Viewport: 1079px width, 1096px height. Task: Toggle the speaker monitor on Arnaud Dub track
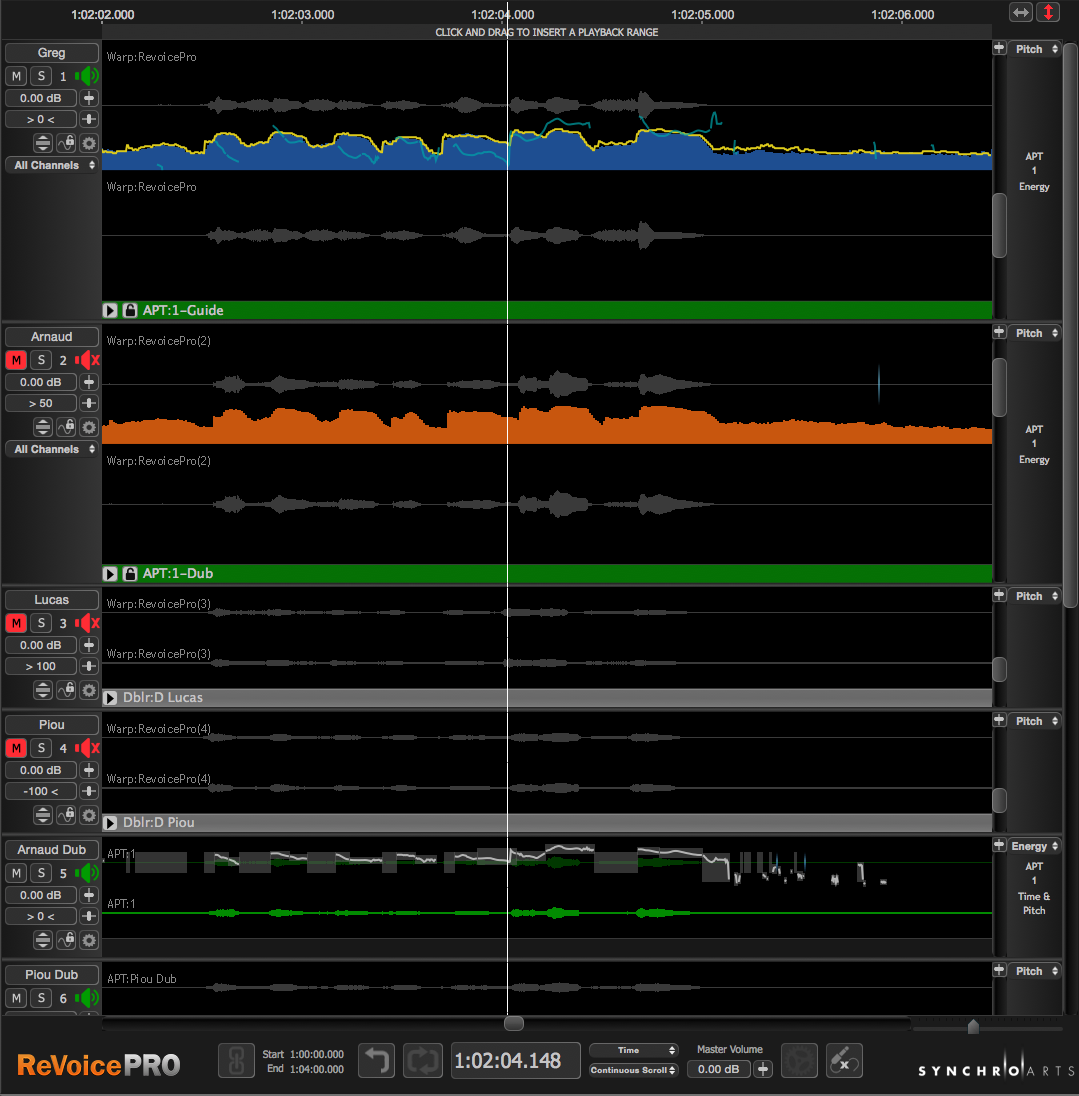coord(88,872)
